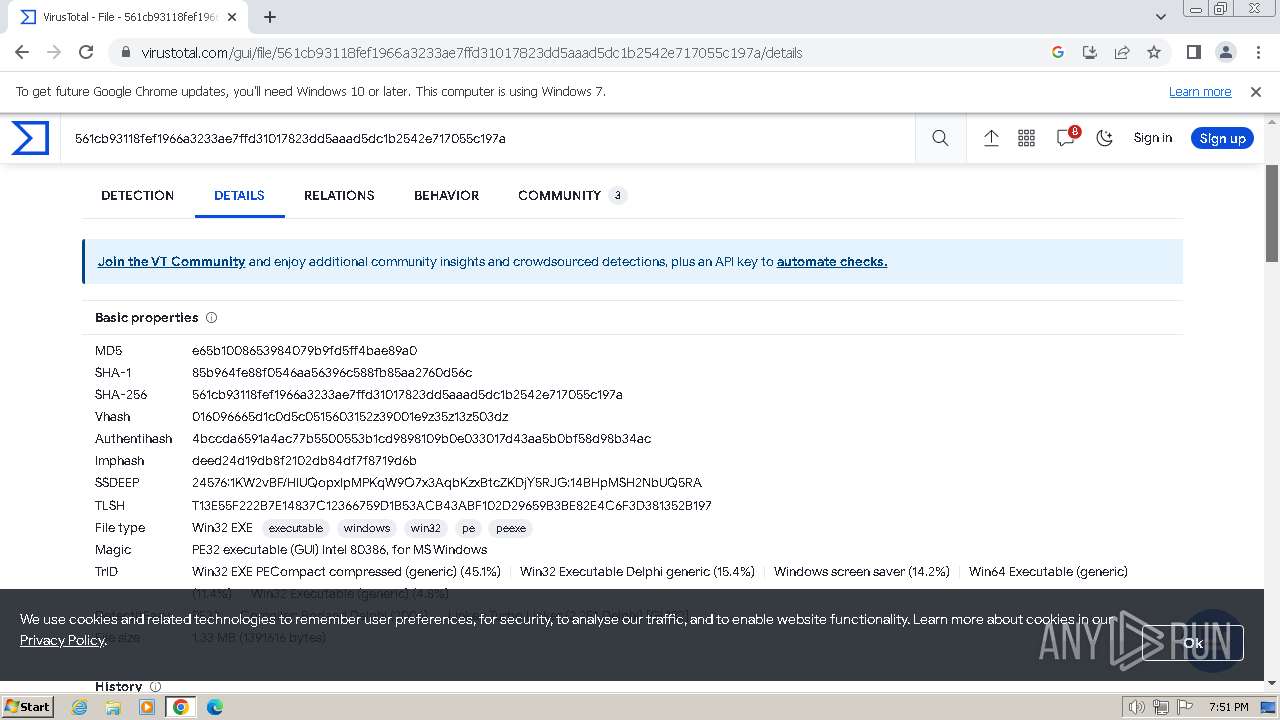Open the COMMUNITY tab
Viewport: 1280px width, 720px height.
click(x=572, y=195)
